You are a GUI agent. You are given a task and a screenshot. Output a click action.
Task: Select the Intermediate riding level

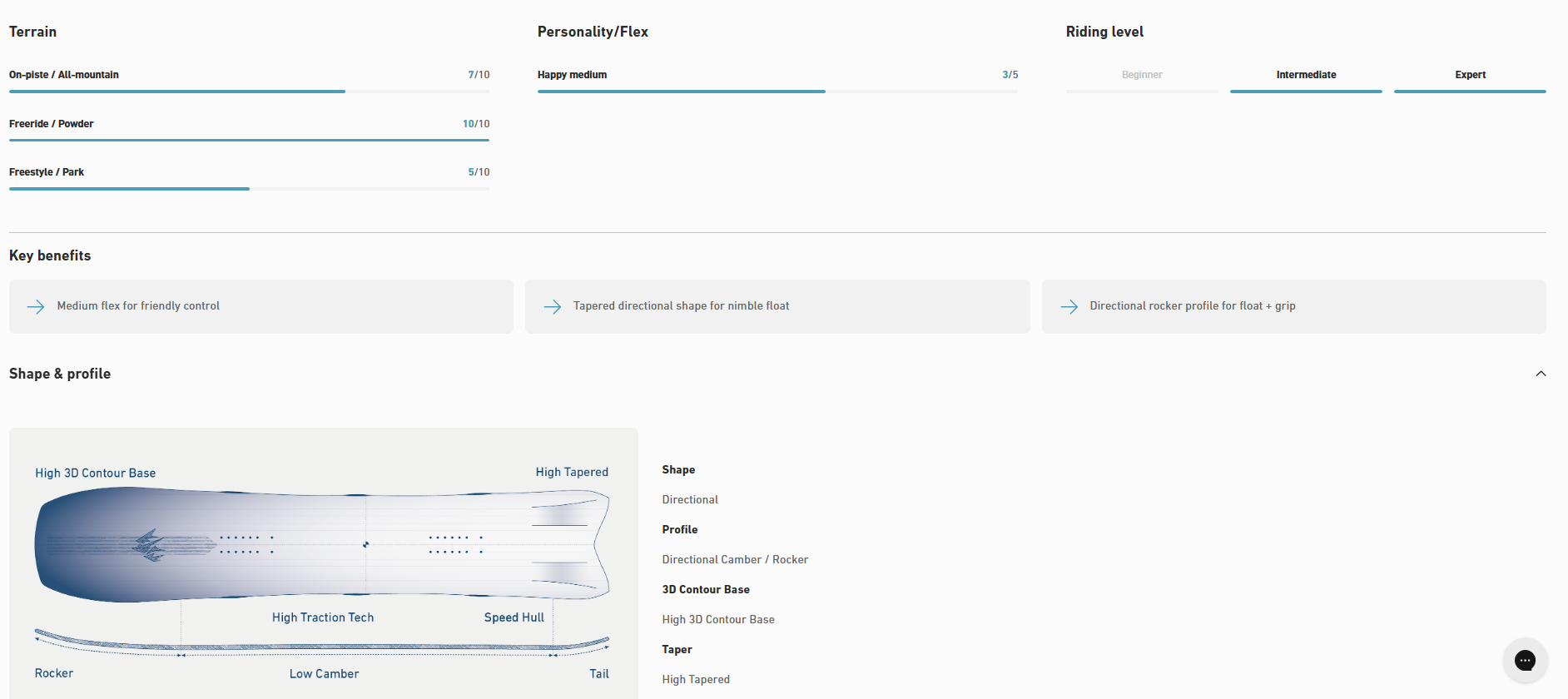[x=1305, y=75]
